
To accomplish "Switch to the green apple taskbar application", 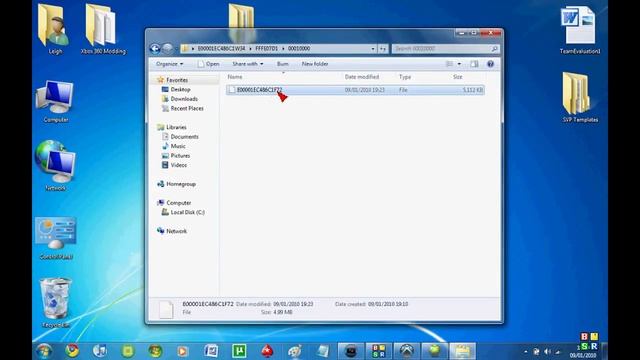I will [434, 351].
